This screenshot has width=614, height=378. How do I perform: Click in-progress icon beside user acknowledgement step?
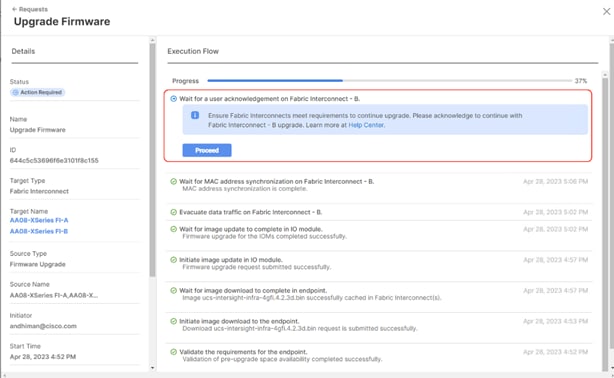(x=173, y=99)
